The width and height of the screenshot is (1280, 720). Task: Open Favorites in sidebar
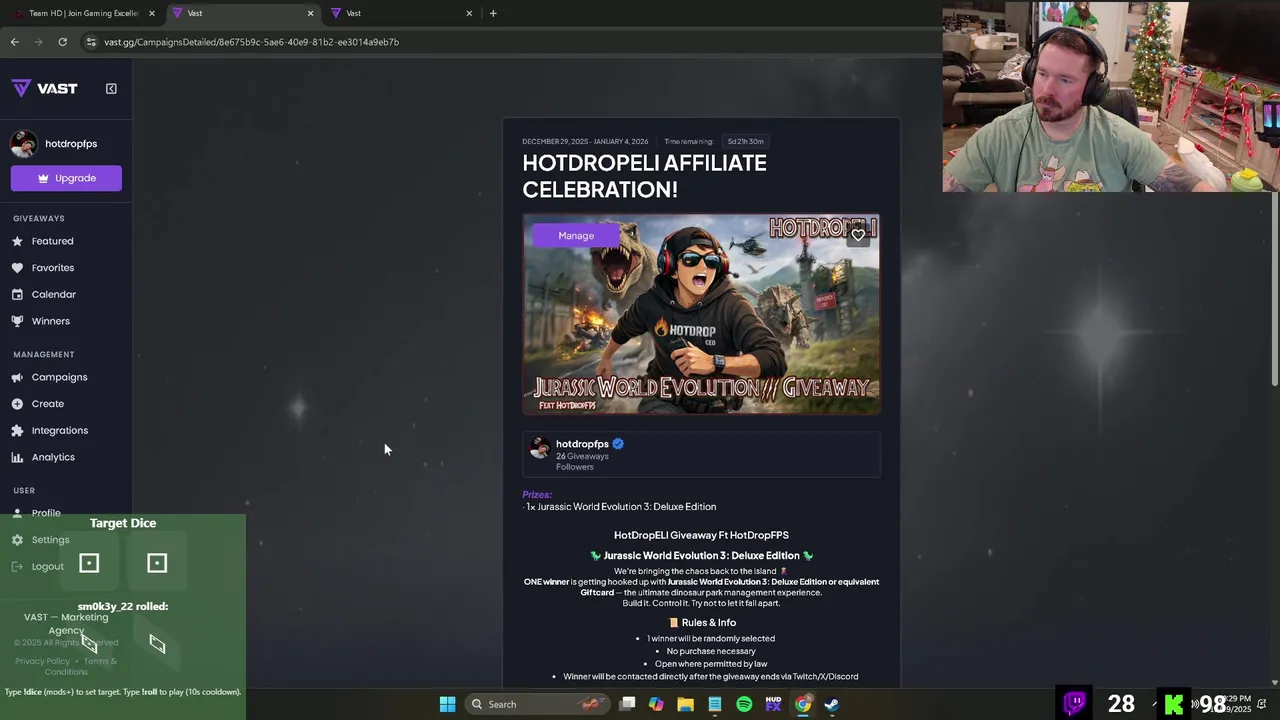[53, 268]
